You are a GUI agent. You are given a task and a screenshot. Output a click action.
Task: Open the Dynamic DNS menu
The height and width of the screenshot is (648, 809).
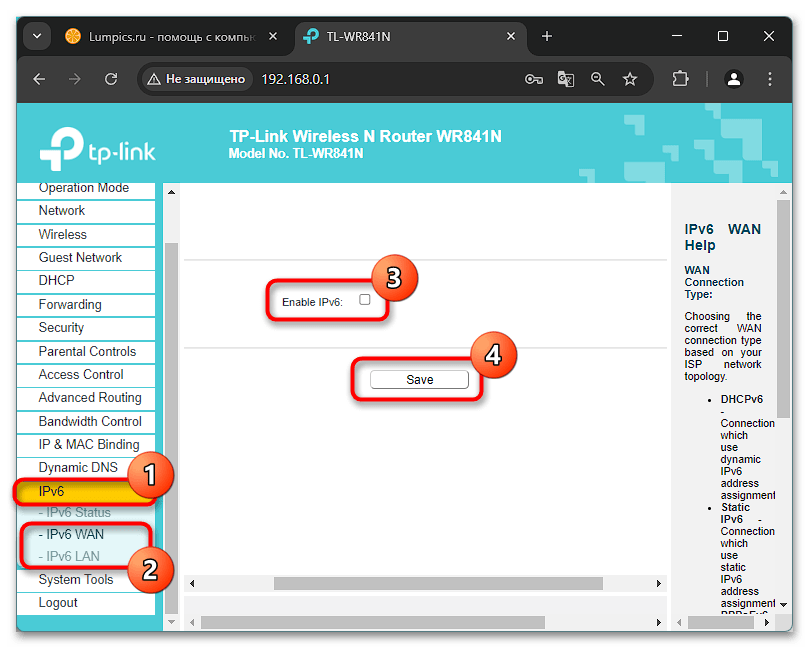86,468
